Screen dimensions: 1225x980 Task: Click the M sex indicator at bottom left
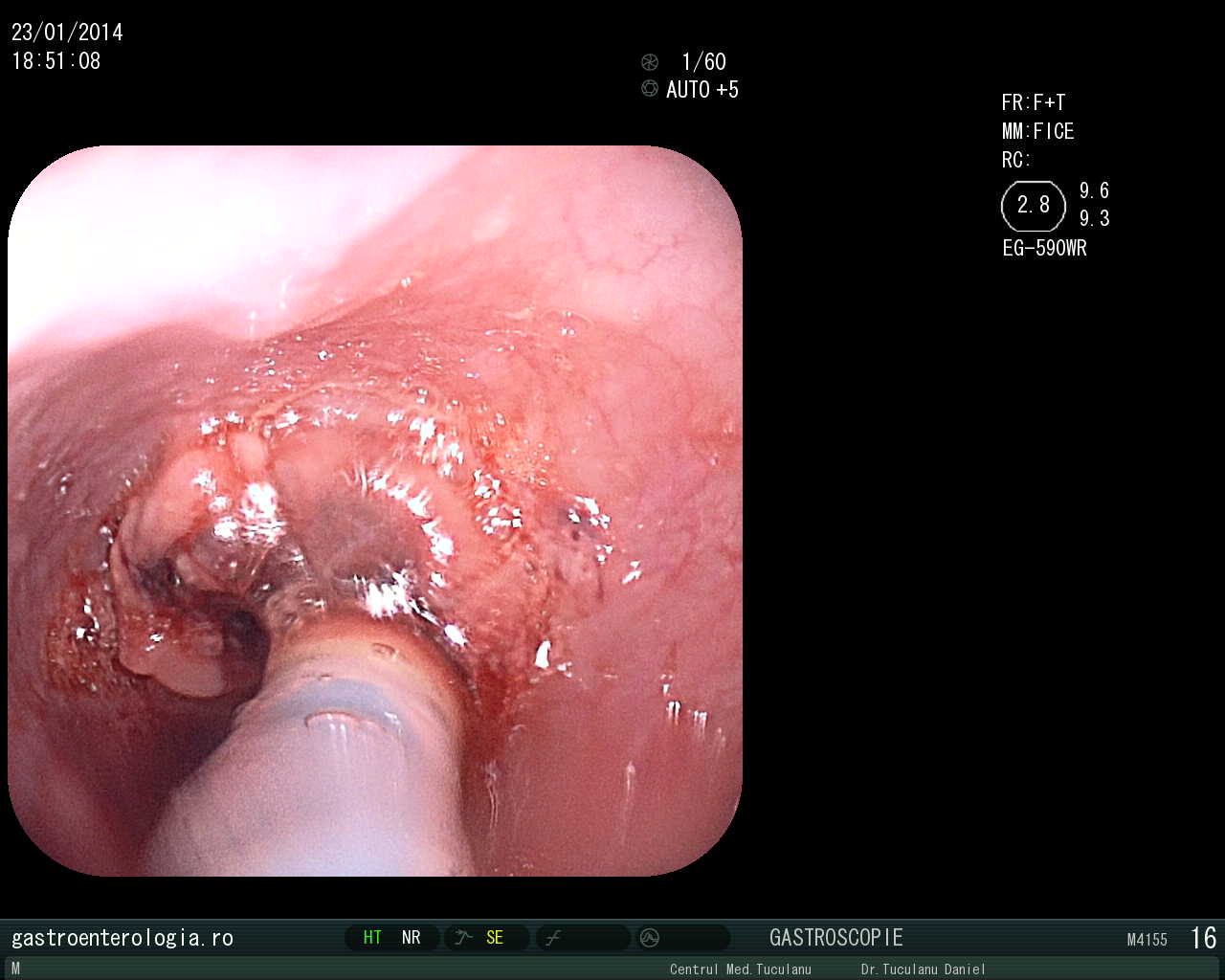click(x=15, y=969)
